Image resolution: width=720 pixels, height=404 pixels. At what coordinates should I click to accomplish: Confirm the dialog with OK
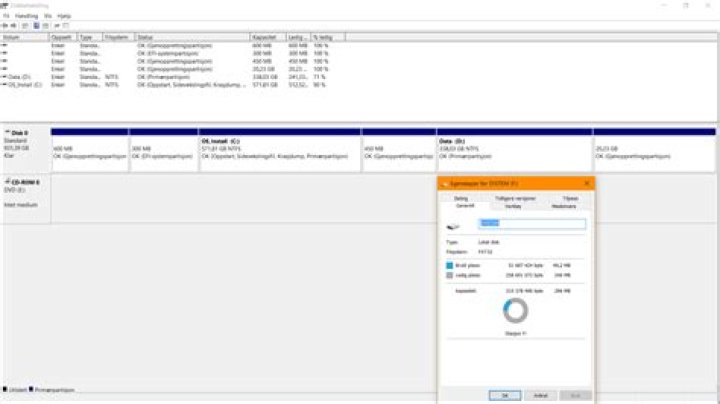(505, 395)
